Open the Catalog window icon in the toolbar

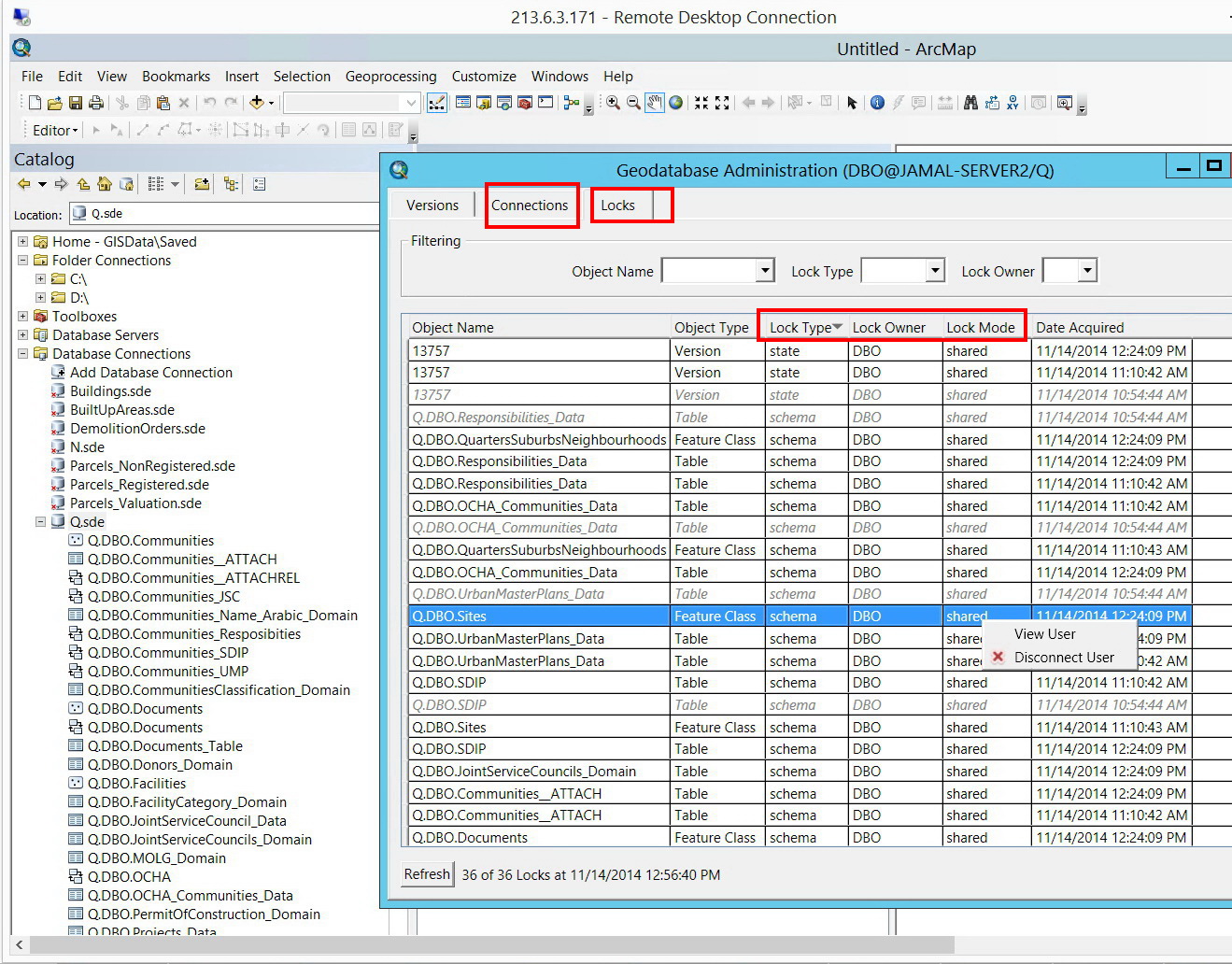(x=483, y=103)
